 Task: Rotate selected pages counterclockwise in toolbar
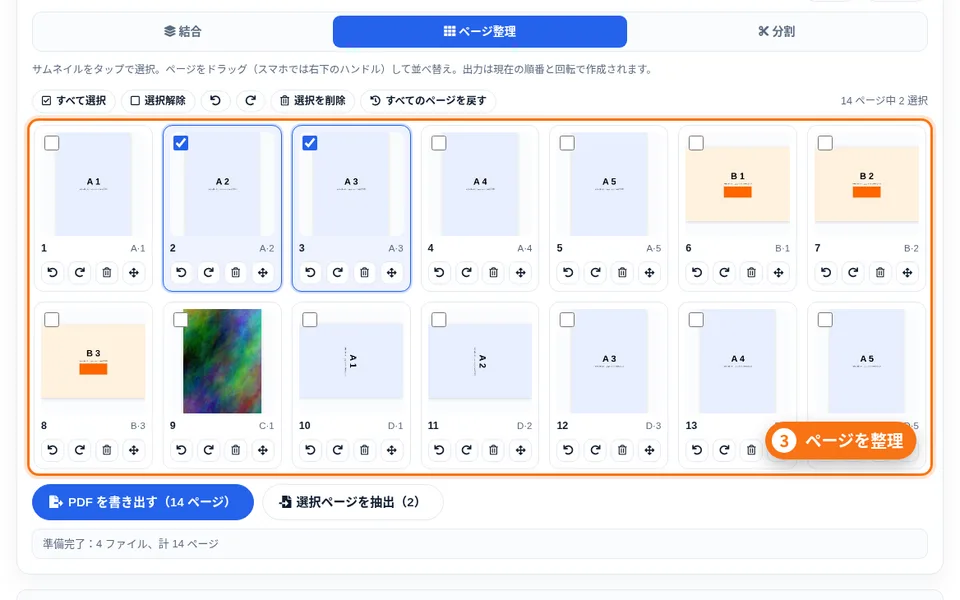pyautogui.click(x=215, y=100)
